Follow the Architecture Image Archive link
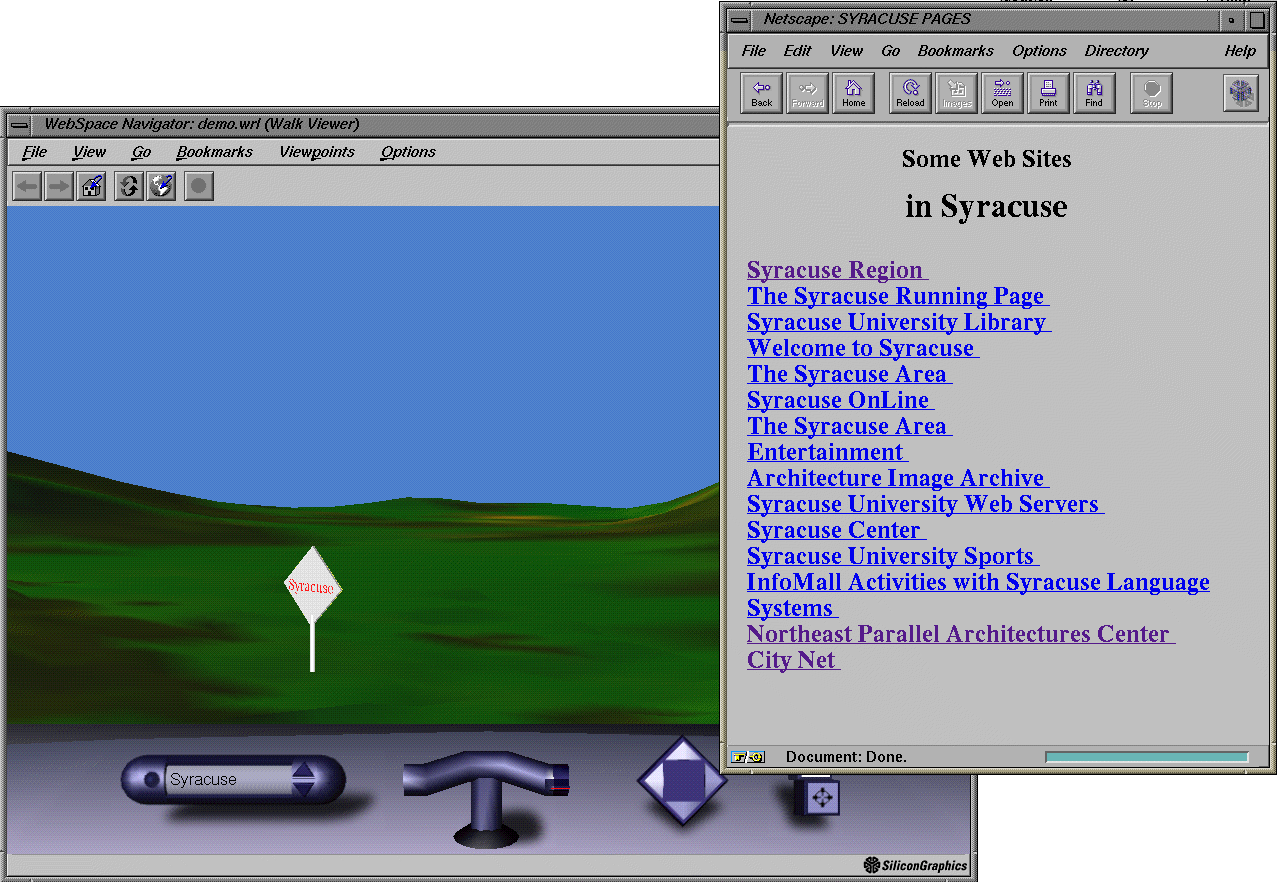The height and width of the screenshot is (882, 1277). [898, 478]
